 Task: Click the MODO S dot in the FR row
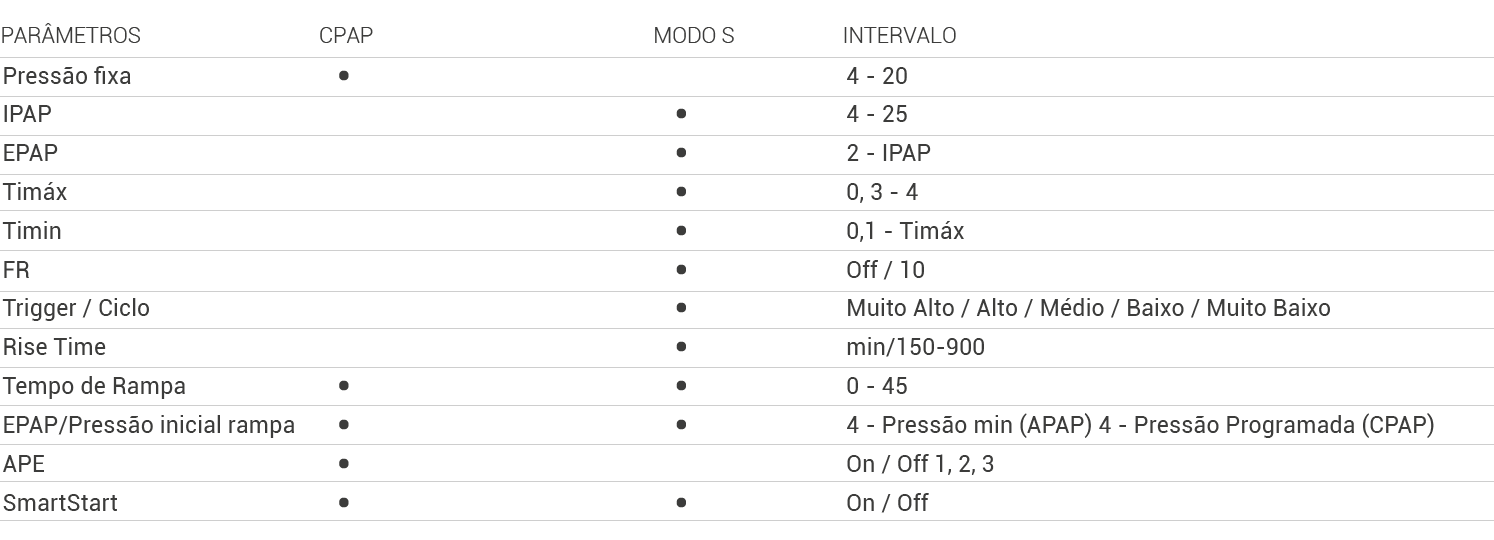pos(681,269)
